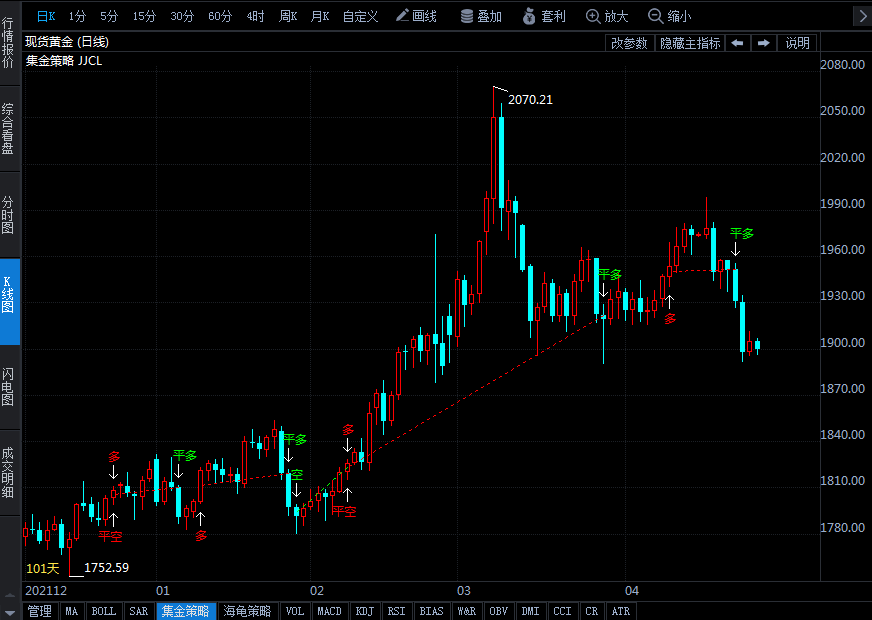Show the CR sub-indicator
Screen dimensions: 872x620
pos(592,611)
